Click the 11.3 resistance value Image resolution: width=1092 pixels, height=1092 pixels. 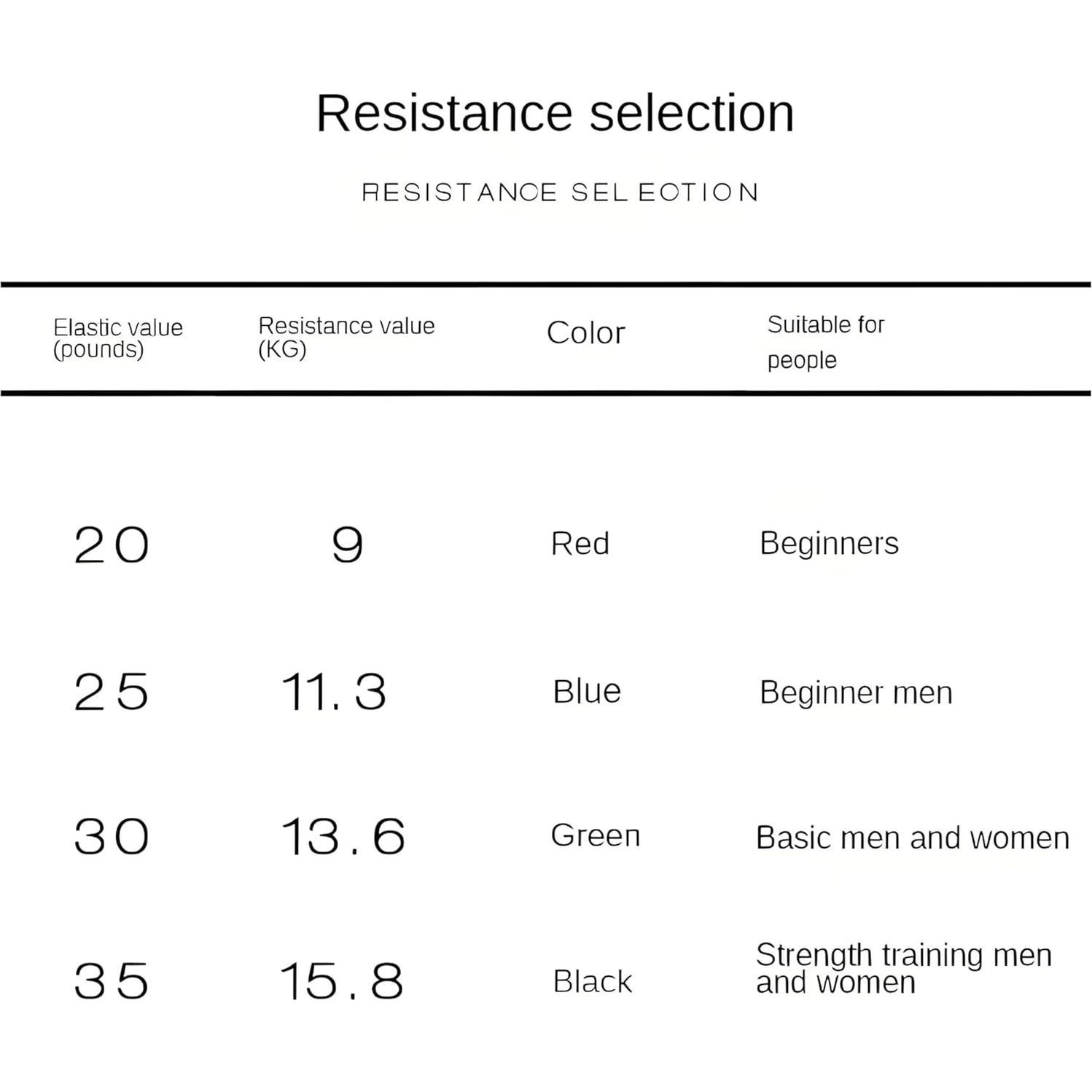(x=334, y=692)
